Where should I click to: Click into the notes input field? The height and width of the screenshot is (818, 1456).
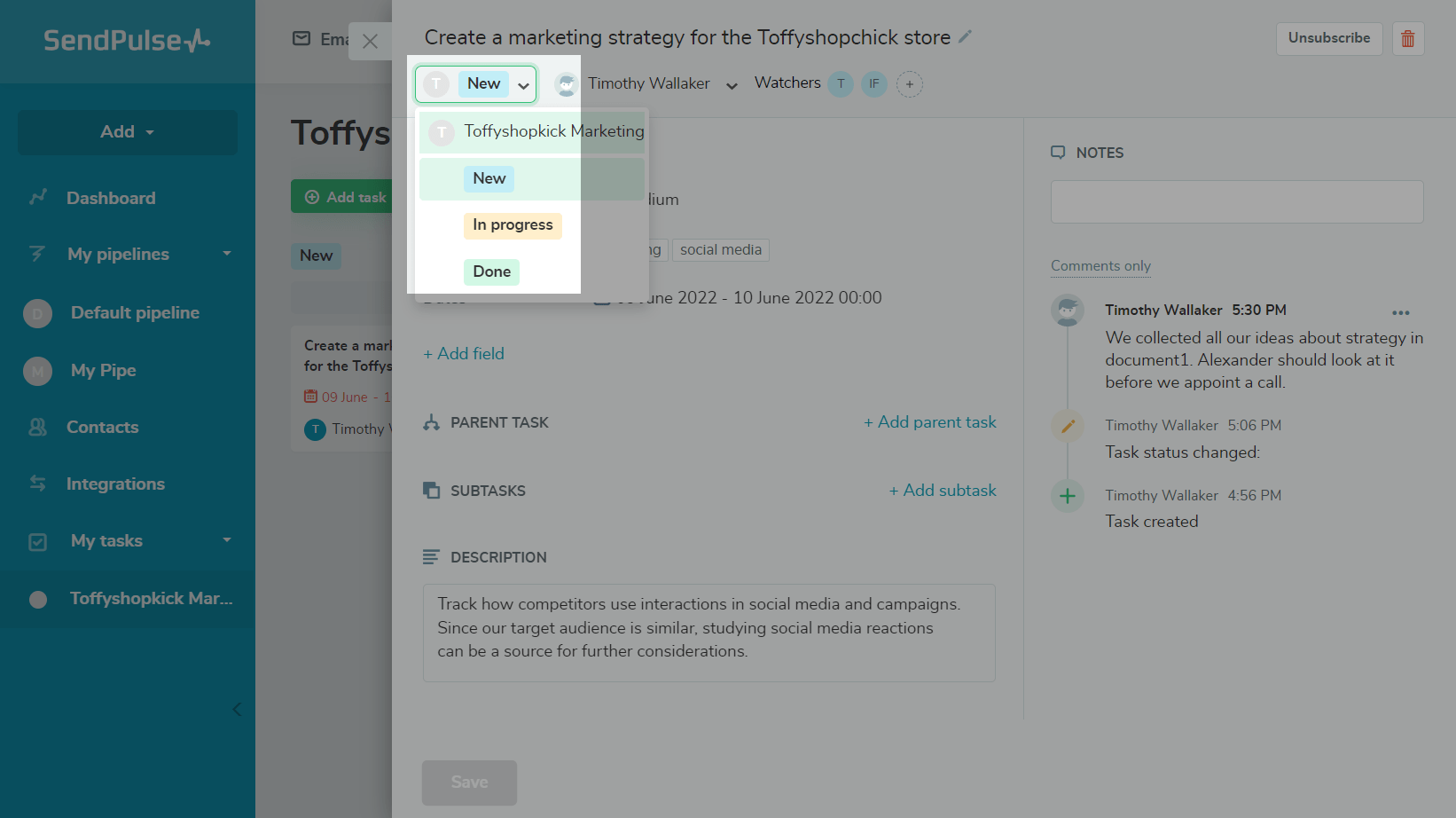tap(1237, 202)
